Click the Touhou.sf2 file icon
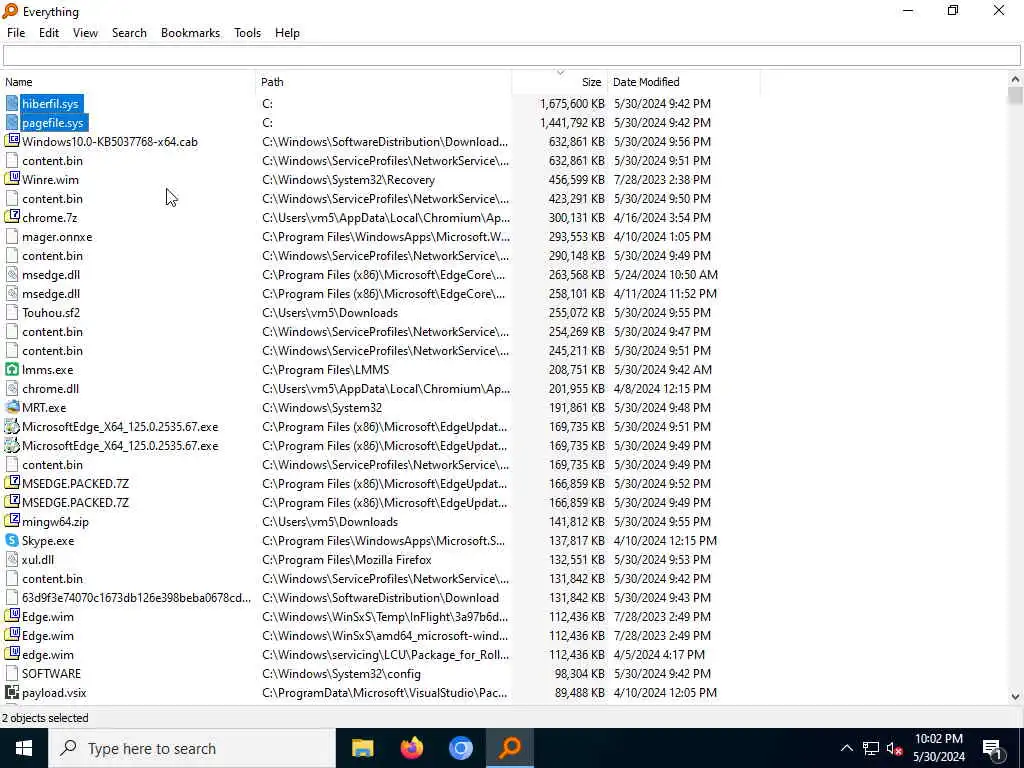Image resolution: width=1024 pixels, height=768 pixels. (x=12, y=312)
